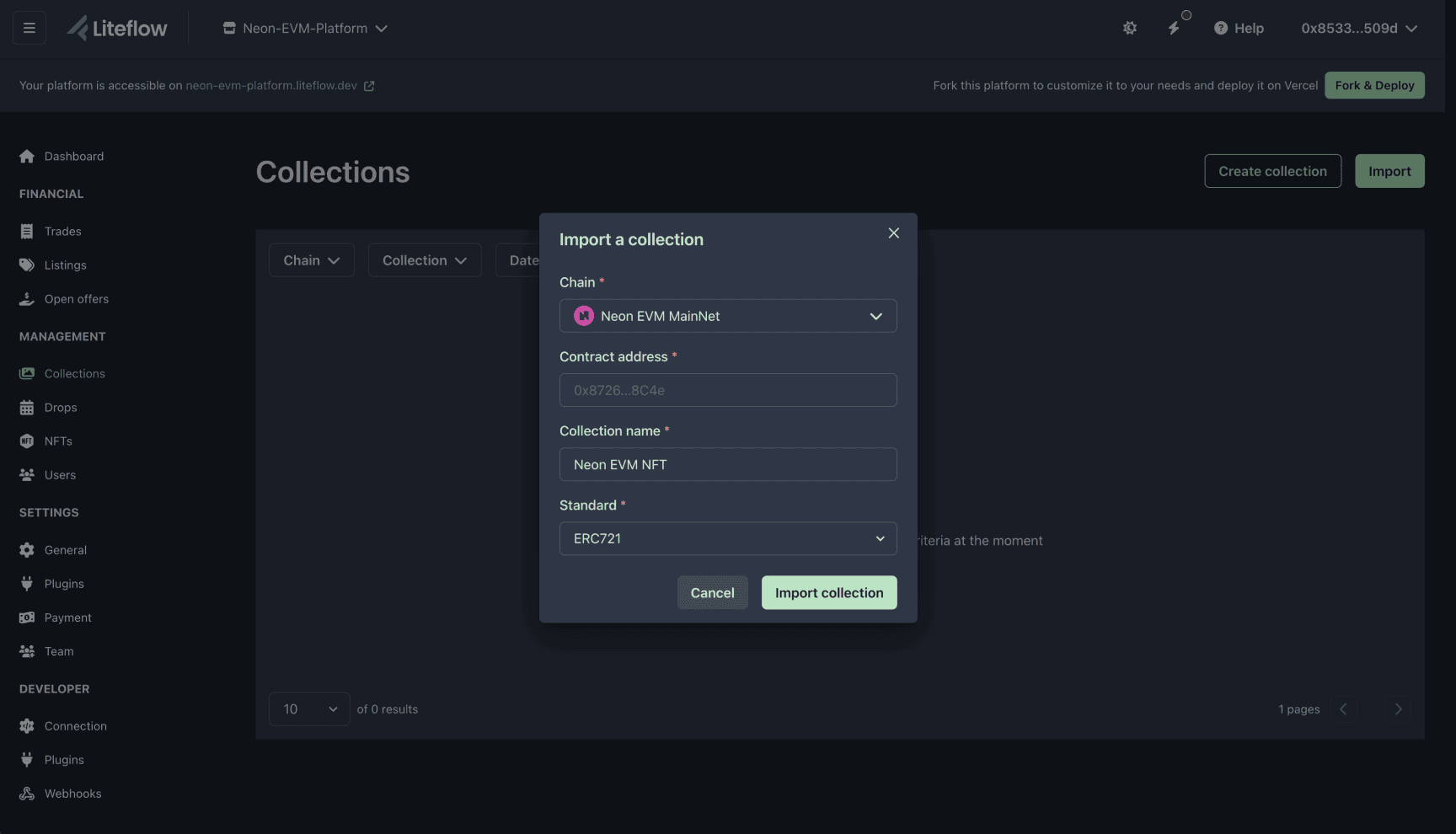The width and height of the screenshot is (1456, 834).
Task: Click the Open offers hand icon
Action: [x=27, y=298]
